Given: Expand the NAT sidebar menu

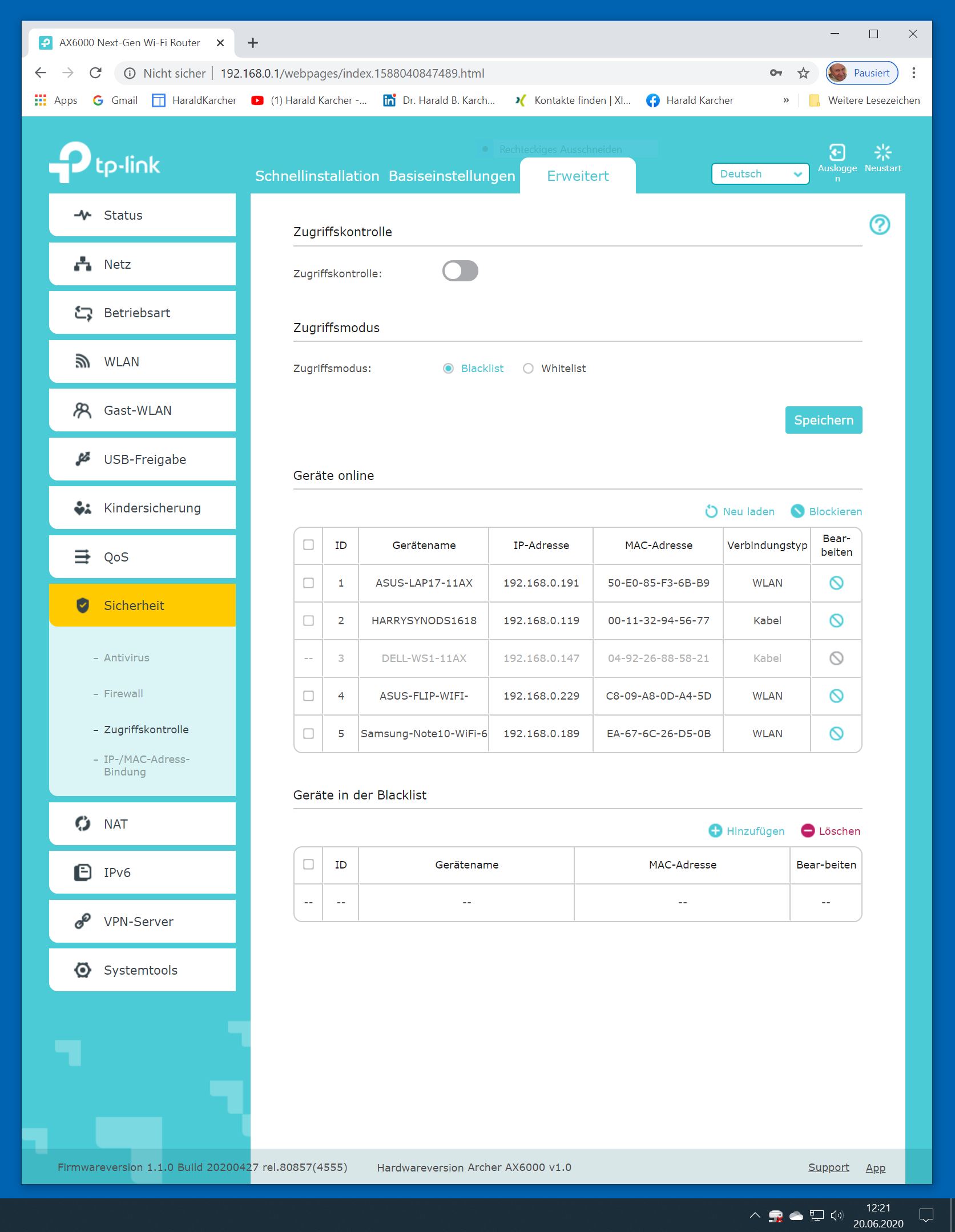Looking at the screenshot, I should point(142,824).
